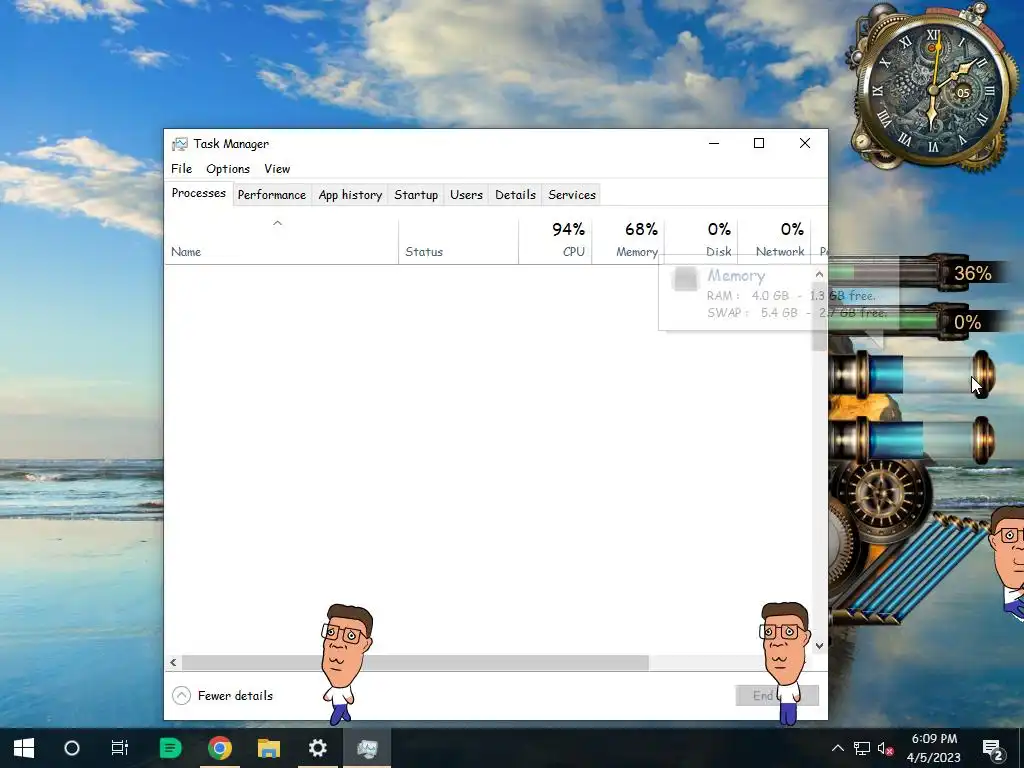This screenshot has height=768, width=1024.
Task: Switch to the Performance tab
Action: click(x=272, y=195)
